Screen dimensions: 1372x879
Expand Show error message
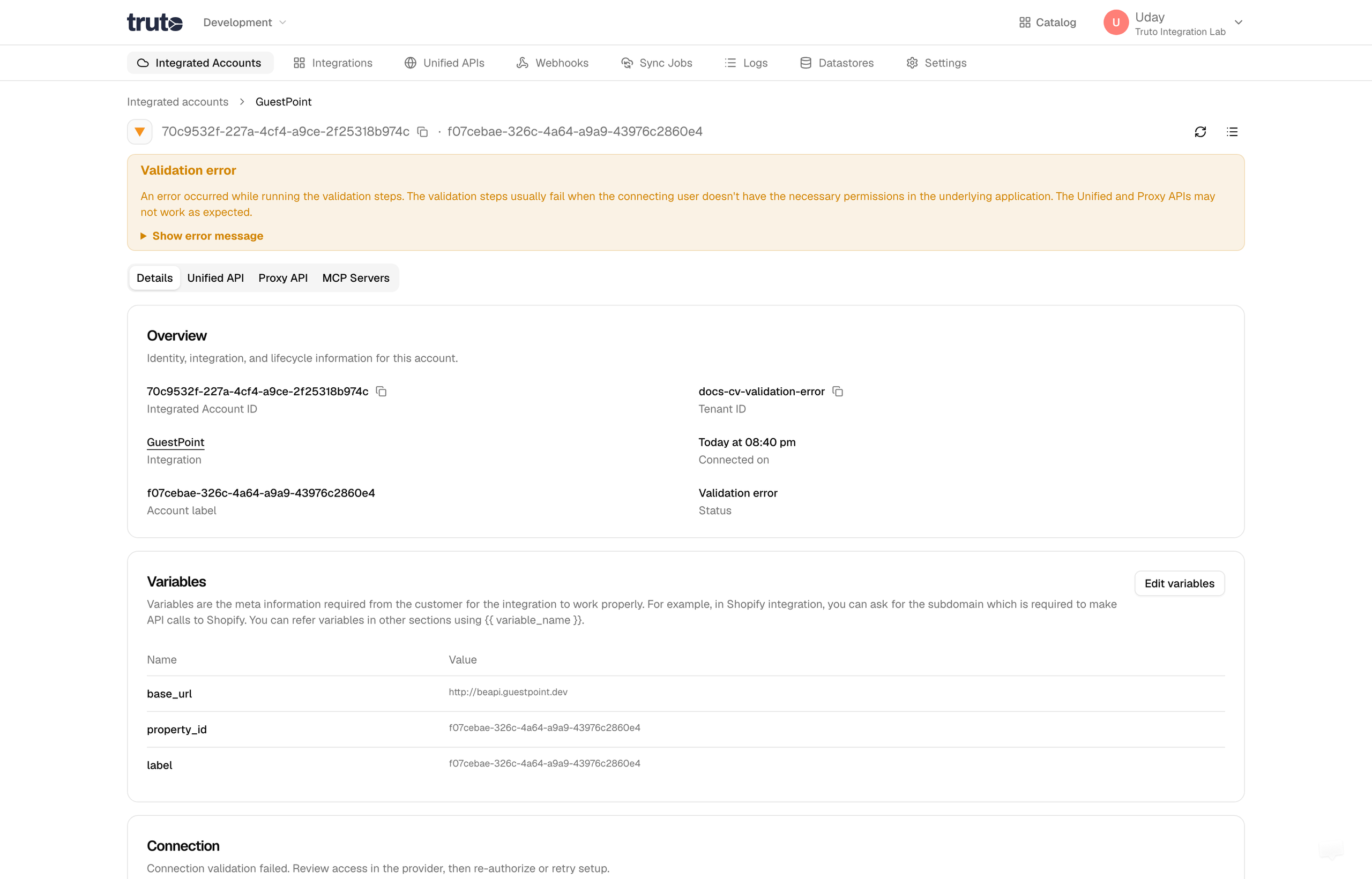pyautogui.click(x=202, y=236)
